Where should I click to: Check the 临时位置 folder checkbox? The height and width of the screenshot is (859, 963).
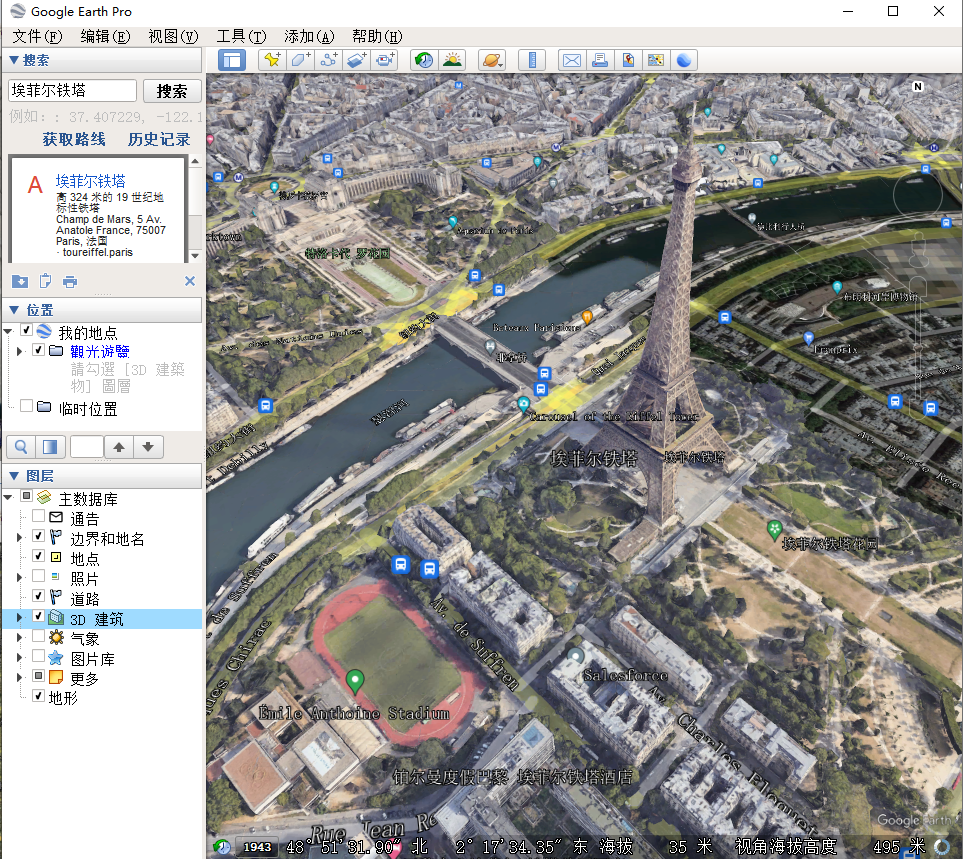tap(26, 406)
